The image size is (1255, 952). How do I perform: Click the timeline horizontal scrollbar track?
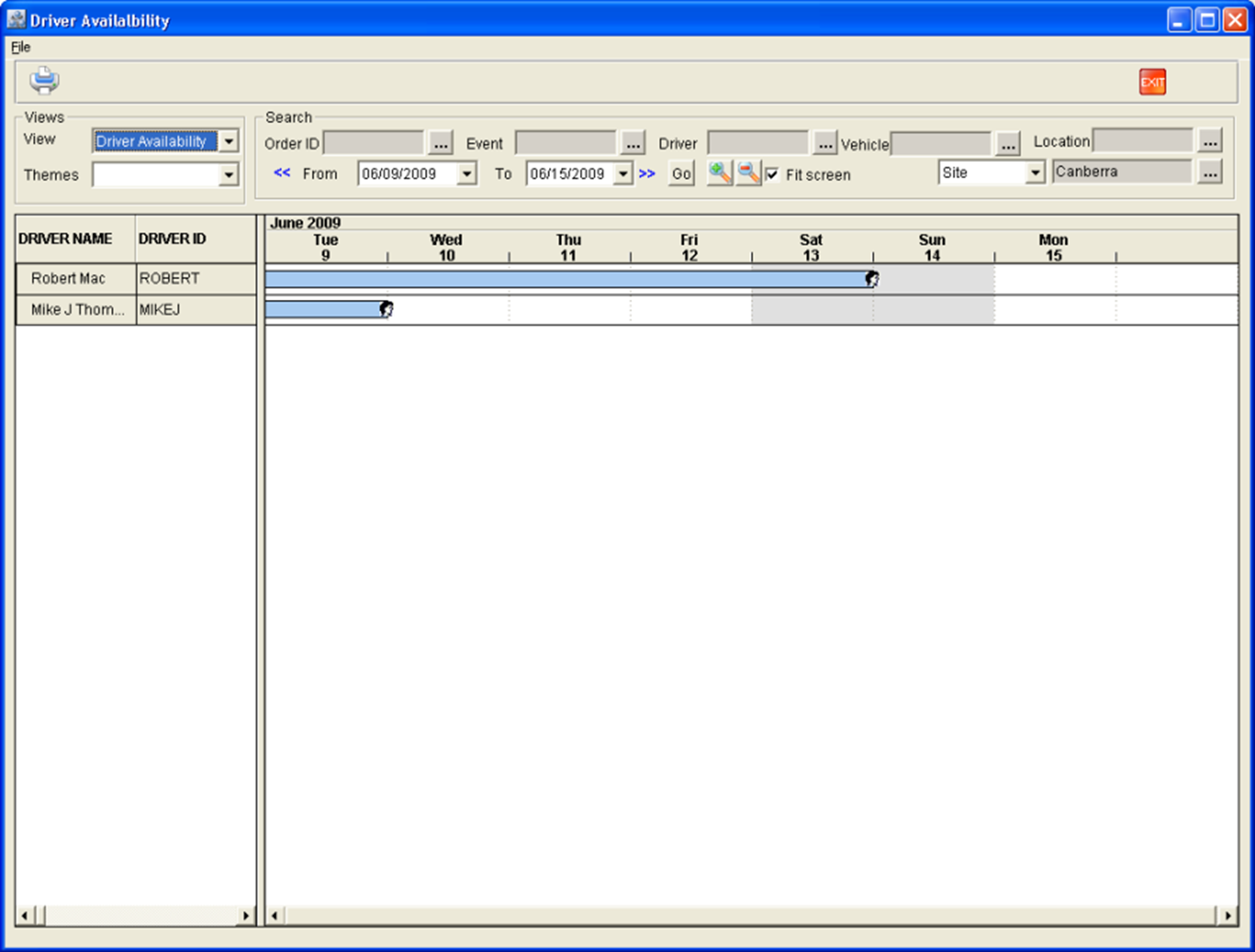(751, 916)
